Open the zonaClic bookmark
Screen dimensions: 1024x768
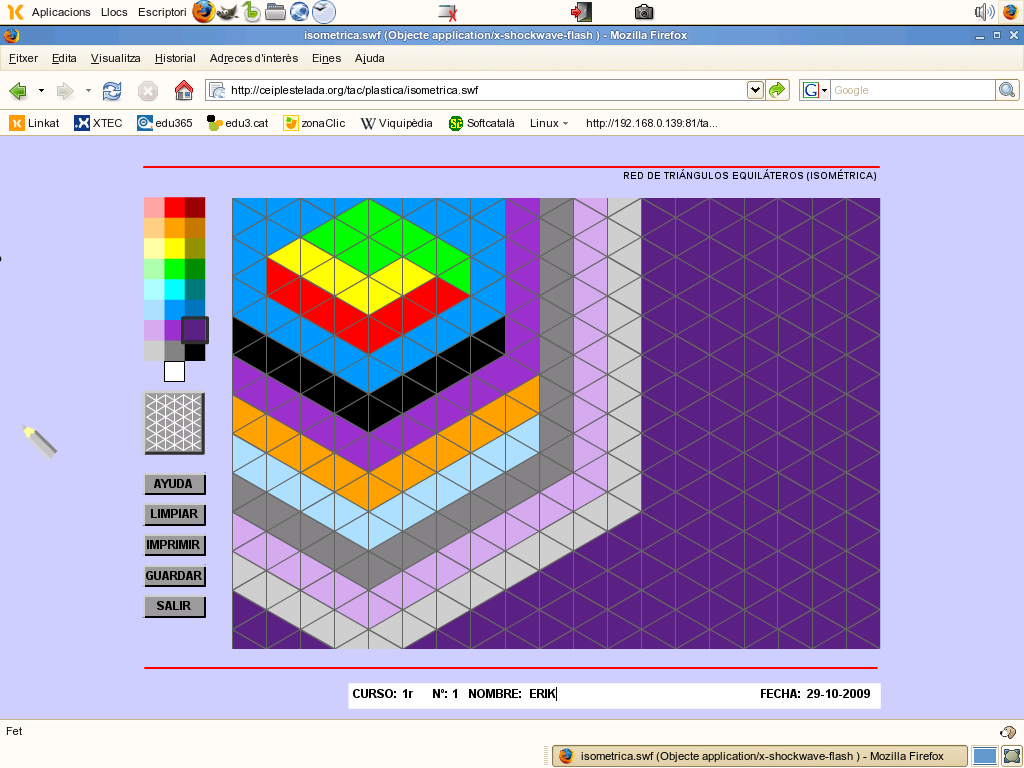(314, 123)
